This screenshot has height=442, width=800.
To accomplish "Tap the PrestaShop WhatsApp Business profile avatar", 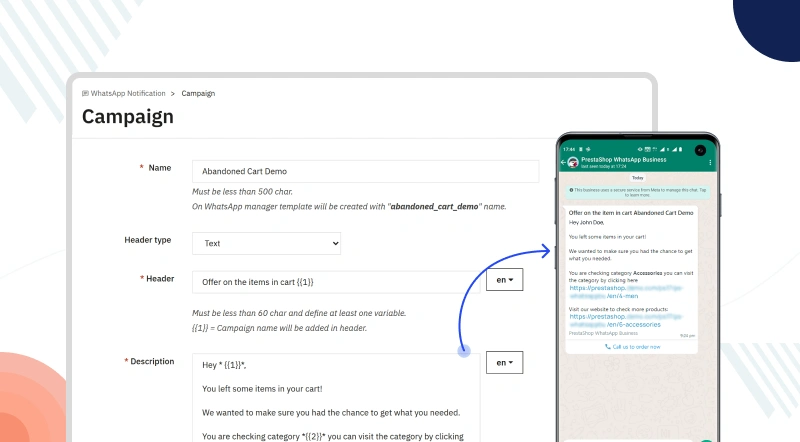I will (x=573, y=160).
